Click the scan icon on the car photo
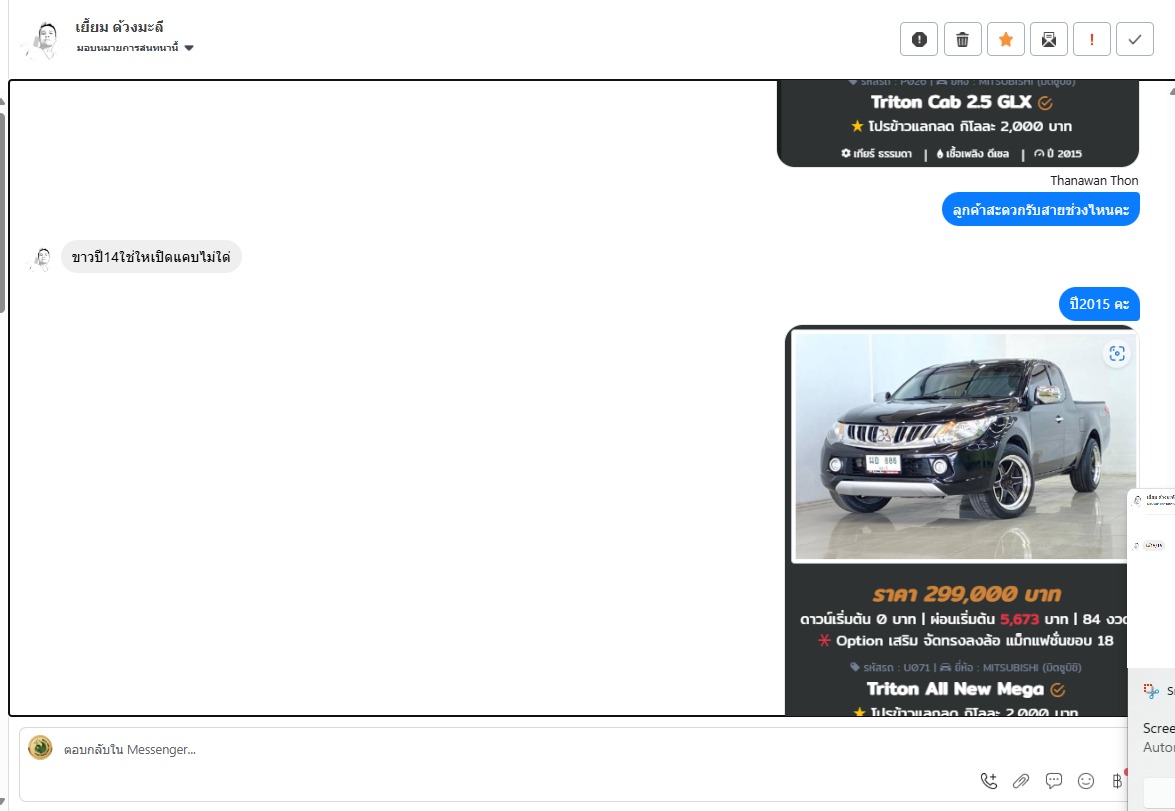 [x=1117, y=354]
